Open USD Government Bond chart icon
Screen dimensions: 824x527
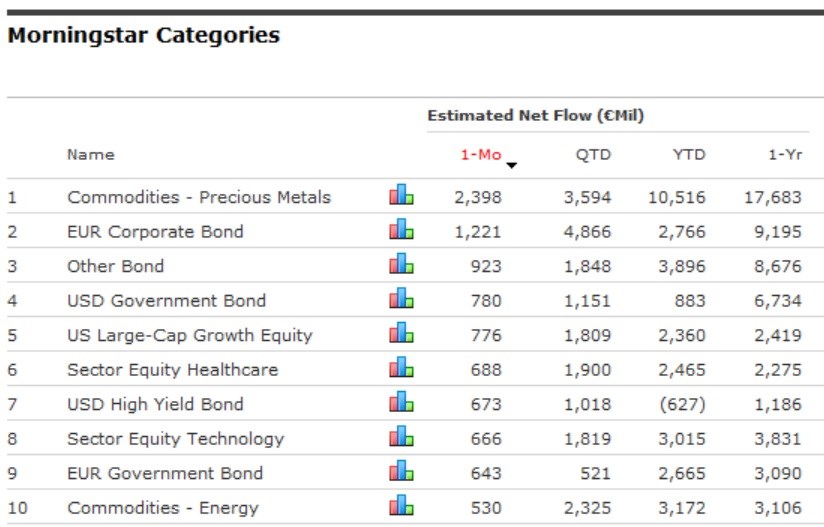pos(401,300)
